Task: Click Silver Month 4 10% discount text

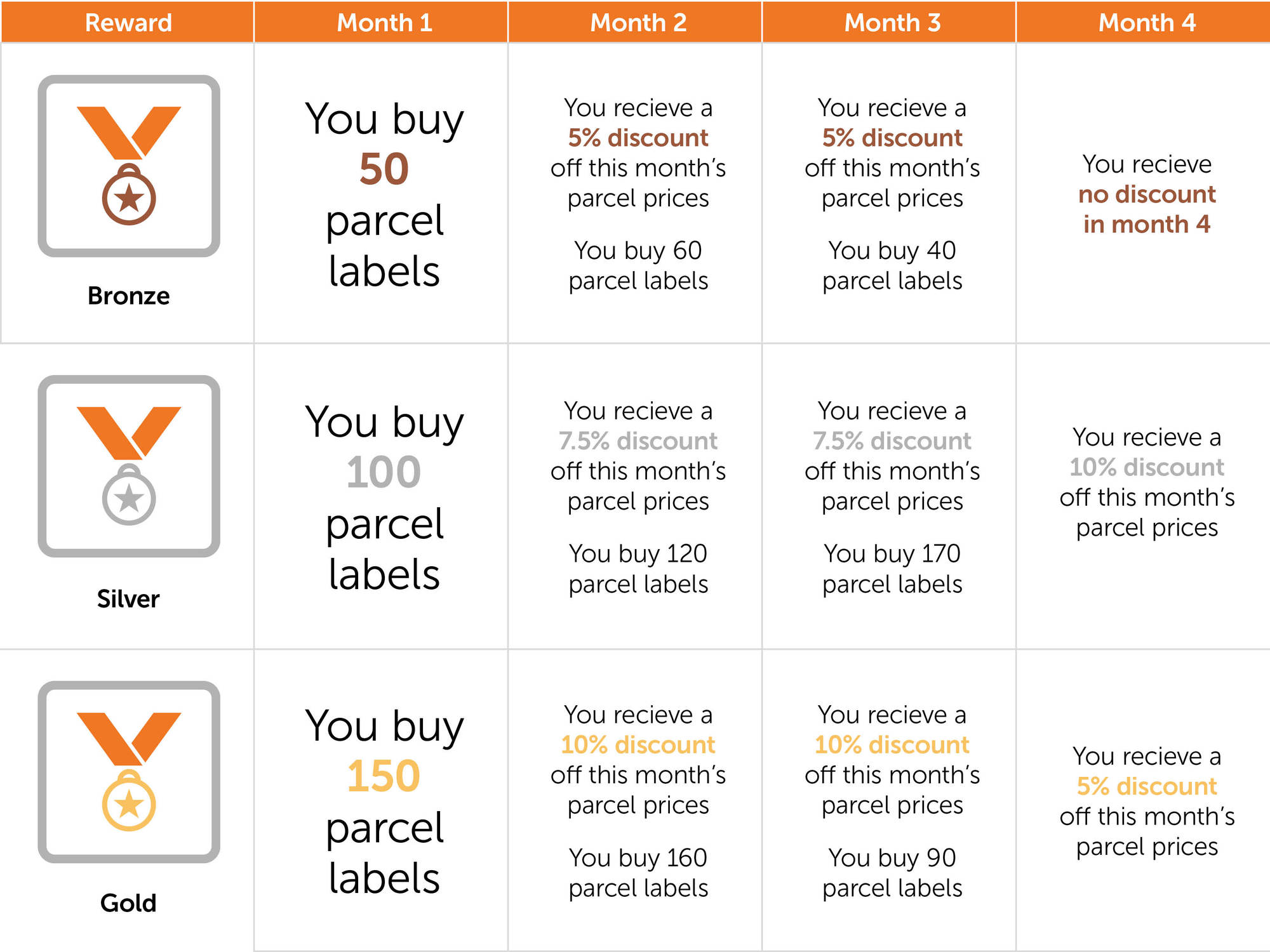Action: pyautogui.click(x=1147, y=467)
